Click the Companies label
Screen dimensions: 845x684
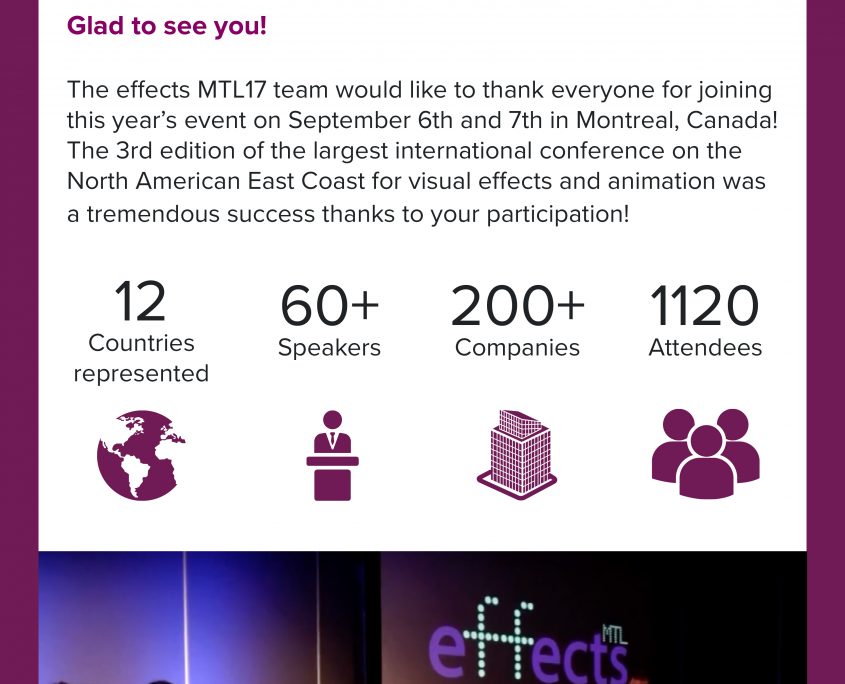click(517, 348)
